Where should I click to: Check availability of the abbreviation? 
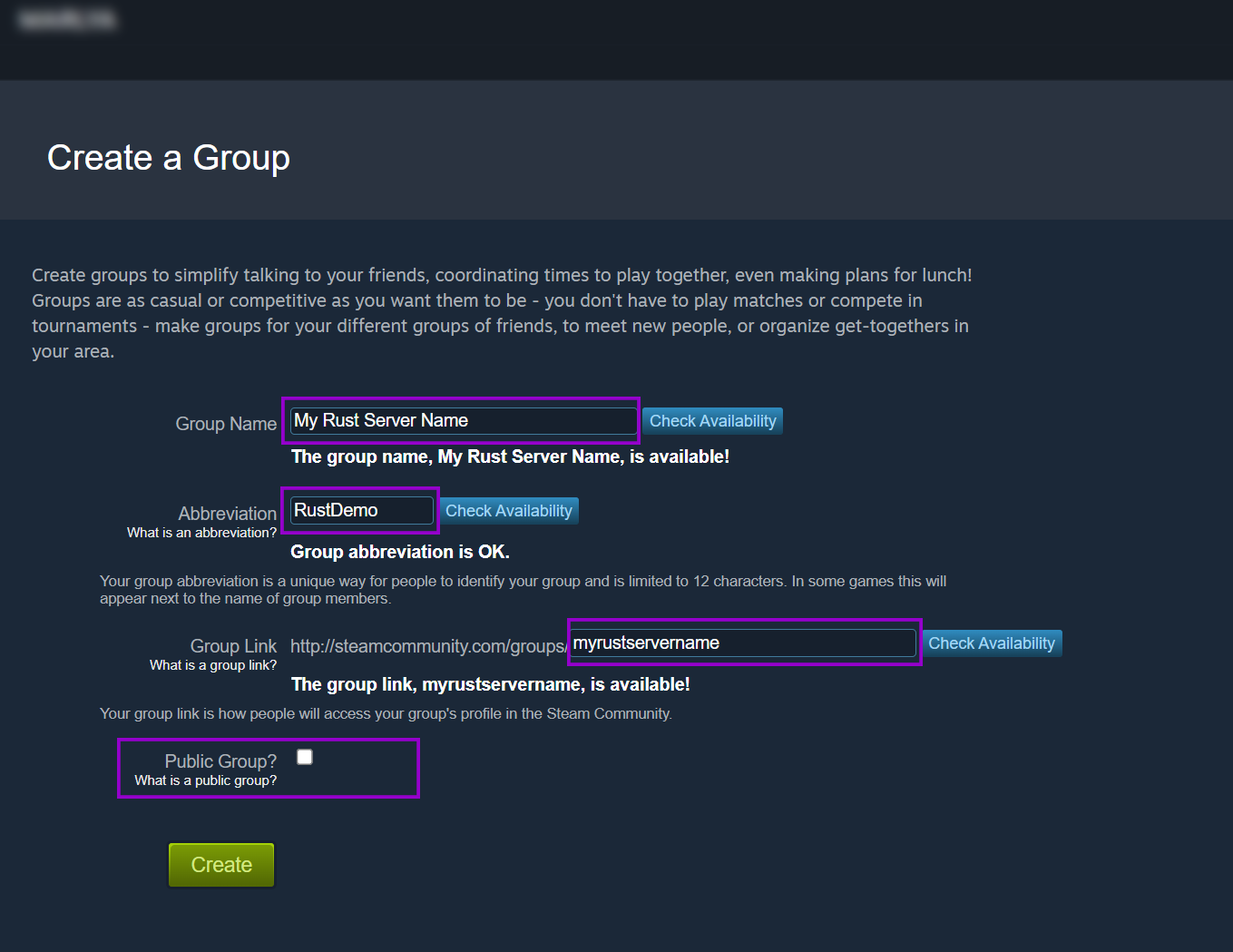508,511
